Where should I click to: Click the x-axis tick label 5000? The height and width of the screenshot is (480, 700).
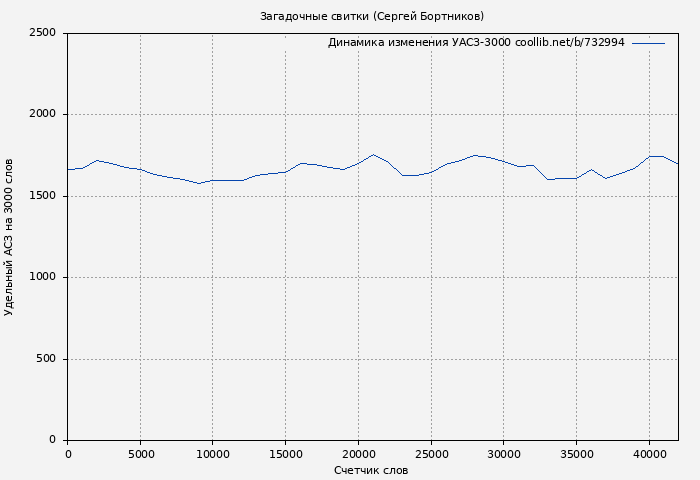140,454
